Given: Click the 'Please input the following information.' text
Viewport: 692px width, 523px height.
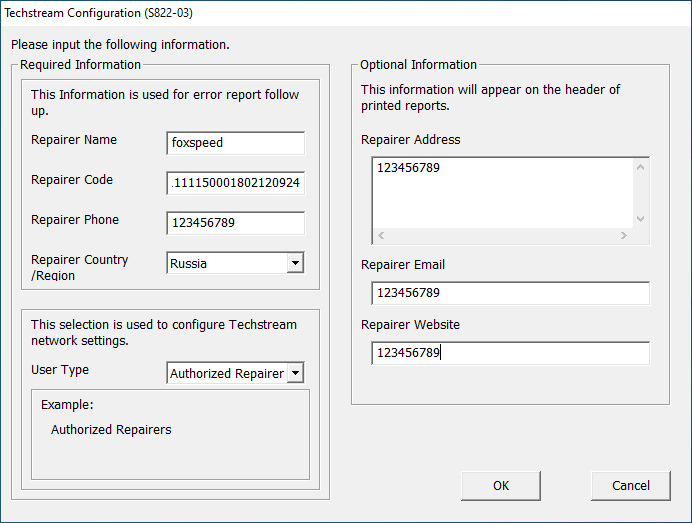Looking at the screenshot, I should (x=120, y=45).
